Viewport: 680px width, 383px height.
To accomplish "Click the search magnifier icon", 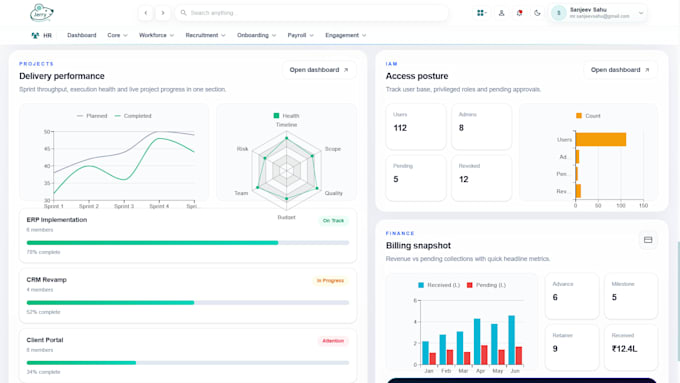I will (183, 13).
